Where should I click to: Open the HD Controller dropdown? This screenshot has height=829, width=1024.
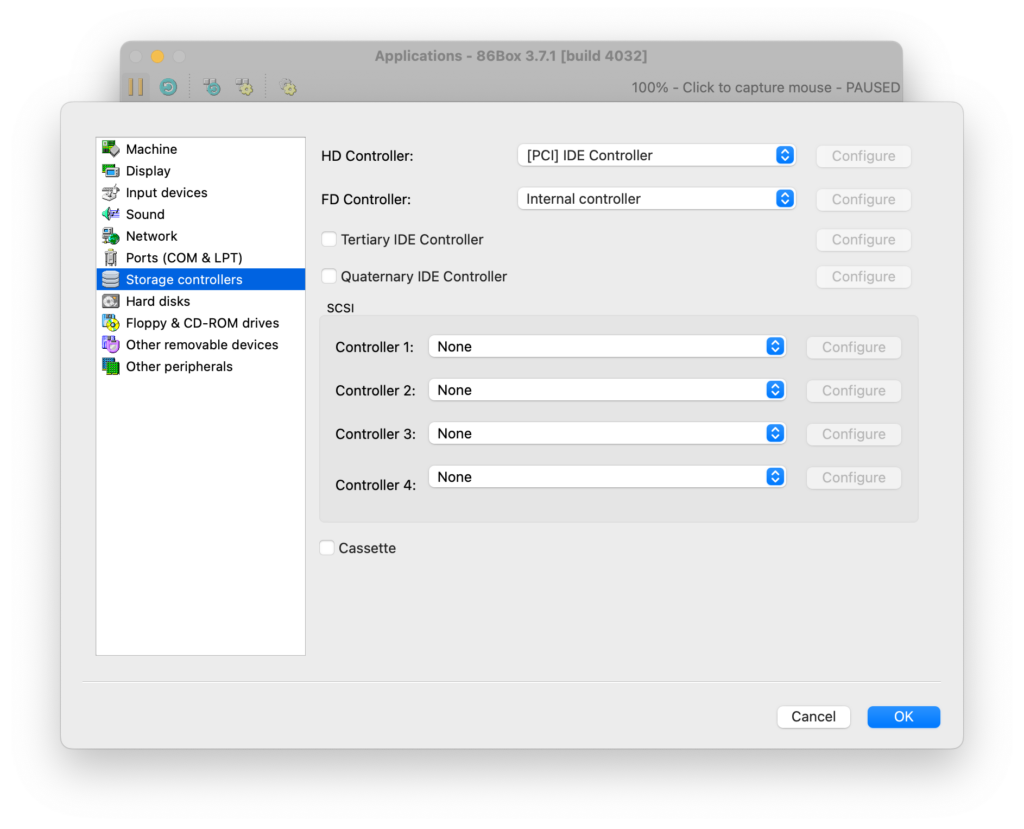coord(656,155)
